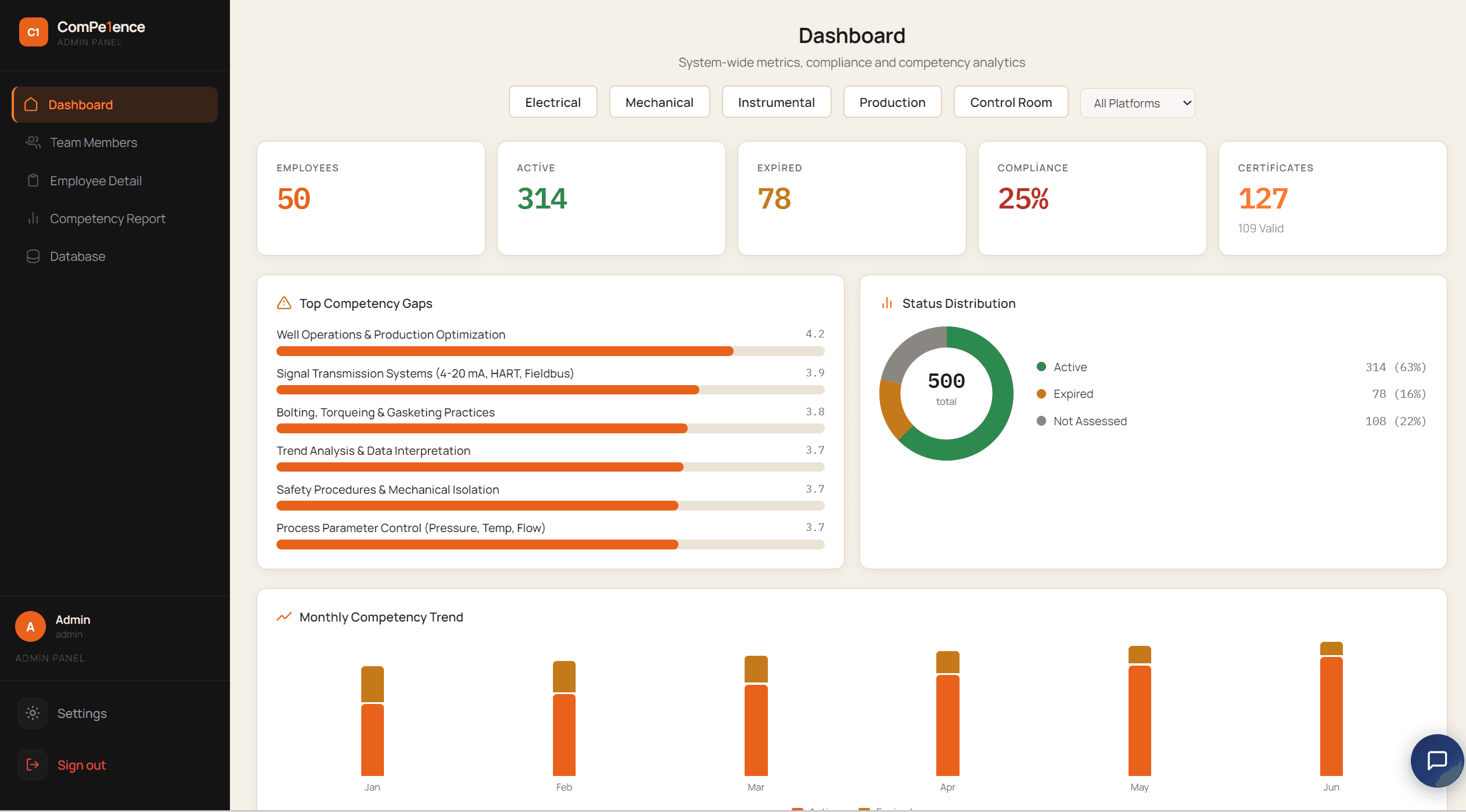Toggle the Control Room department filter
Image resolution: width=1466 pixels, height=812 pixels.
[x=1011, y=102]
